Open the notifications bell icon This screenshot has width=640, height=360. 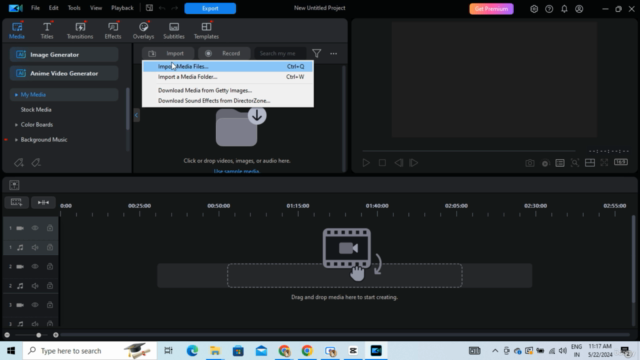click(x=564, y=9)
